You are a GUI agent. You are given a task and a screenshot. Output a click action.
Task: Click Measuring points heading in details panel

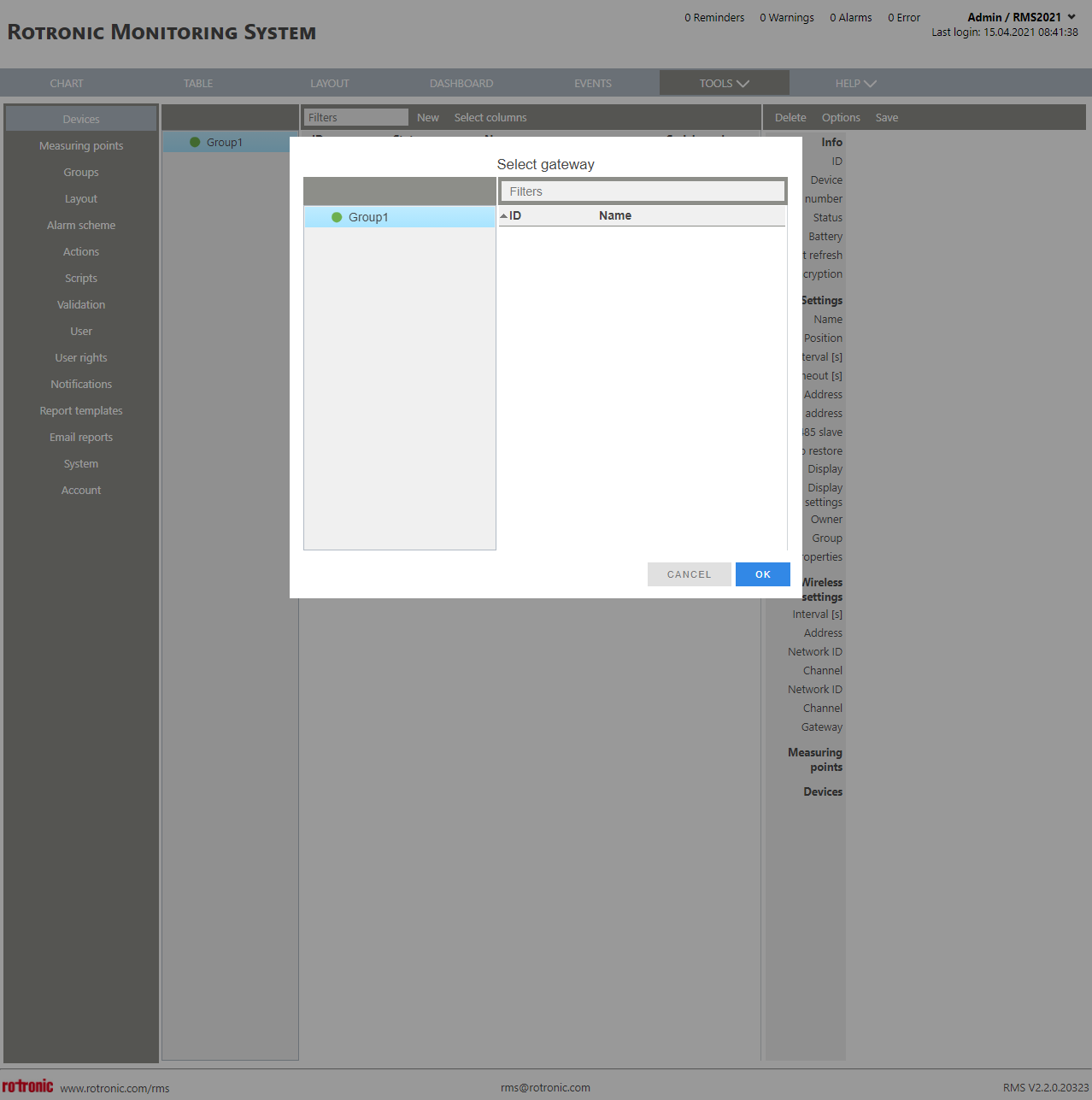pyautogui.click(x=815, y=760)
